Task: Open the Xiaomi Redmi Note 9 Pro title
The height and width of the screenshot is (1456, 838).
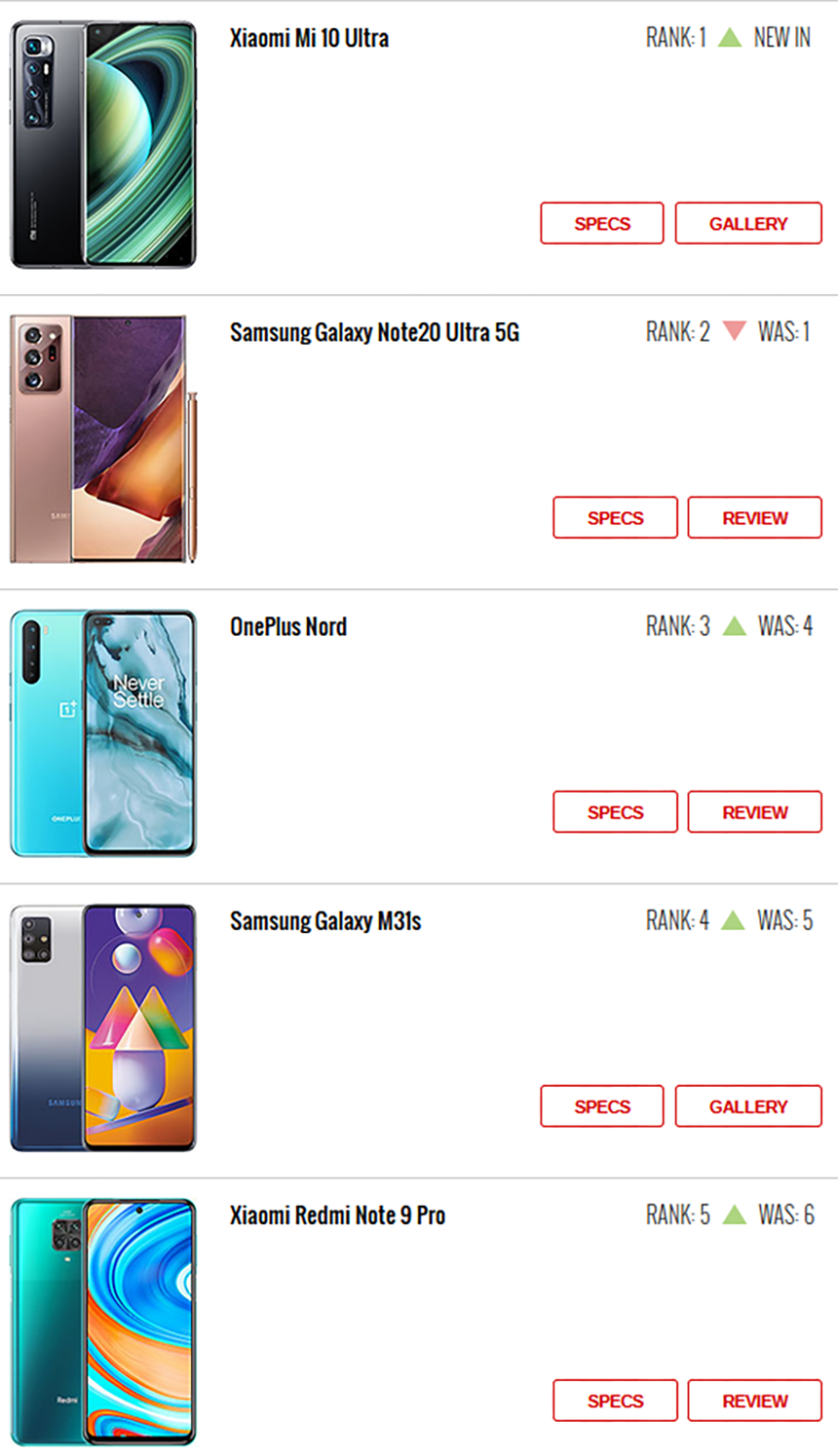Action: [x=337, y=1214]
